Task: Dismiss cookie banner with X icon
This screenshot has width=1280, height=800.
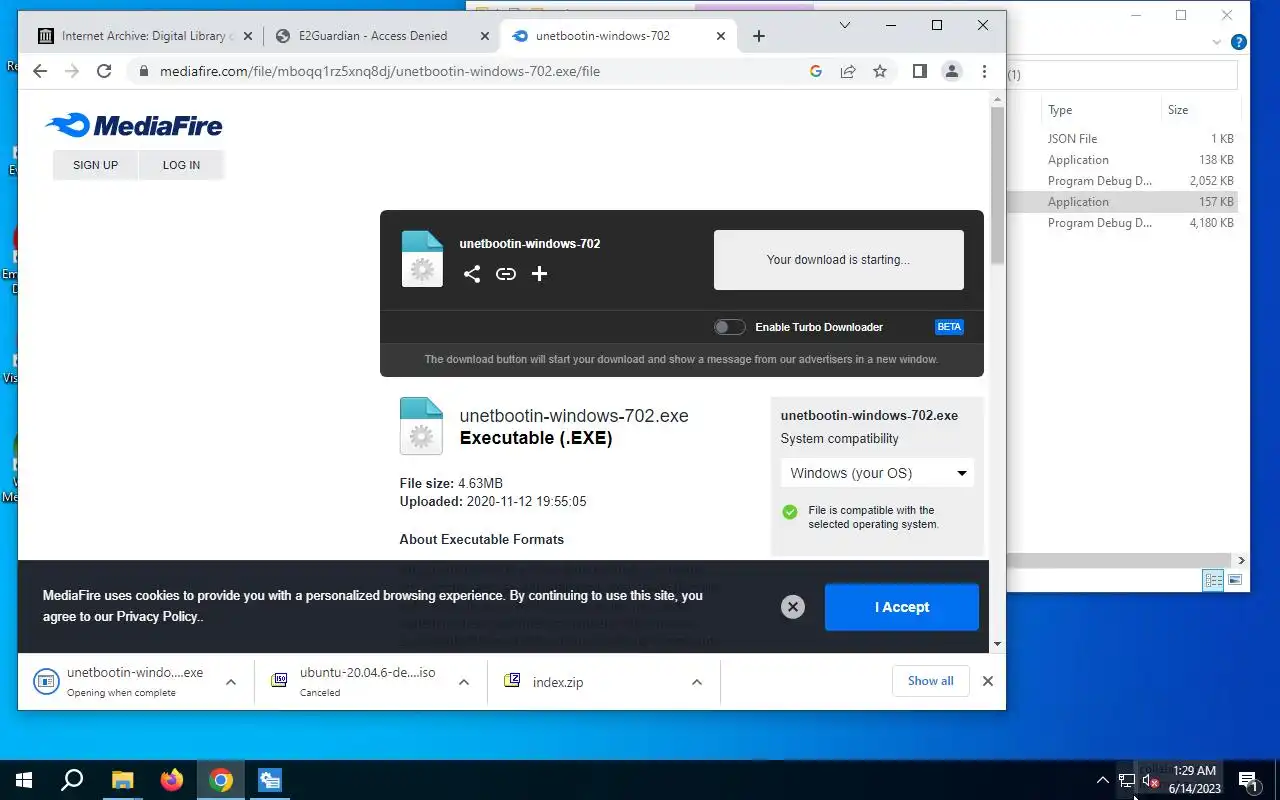Action: (793, 607)
